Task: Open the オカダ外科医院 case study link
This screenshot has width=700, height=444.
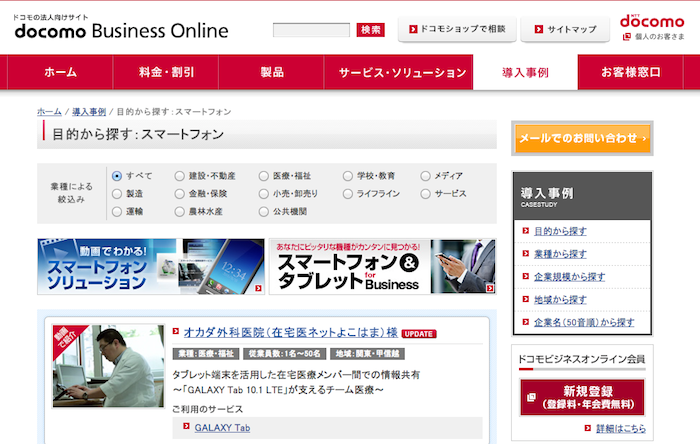Action: coord(291,332)
